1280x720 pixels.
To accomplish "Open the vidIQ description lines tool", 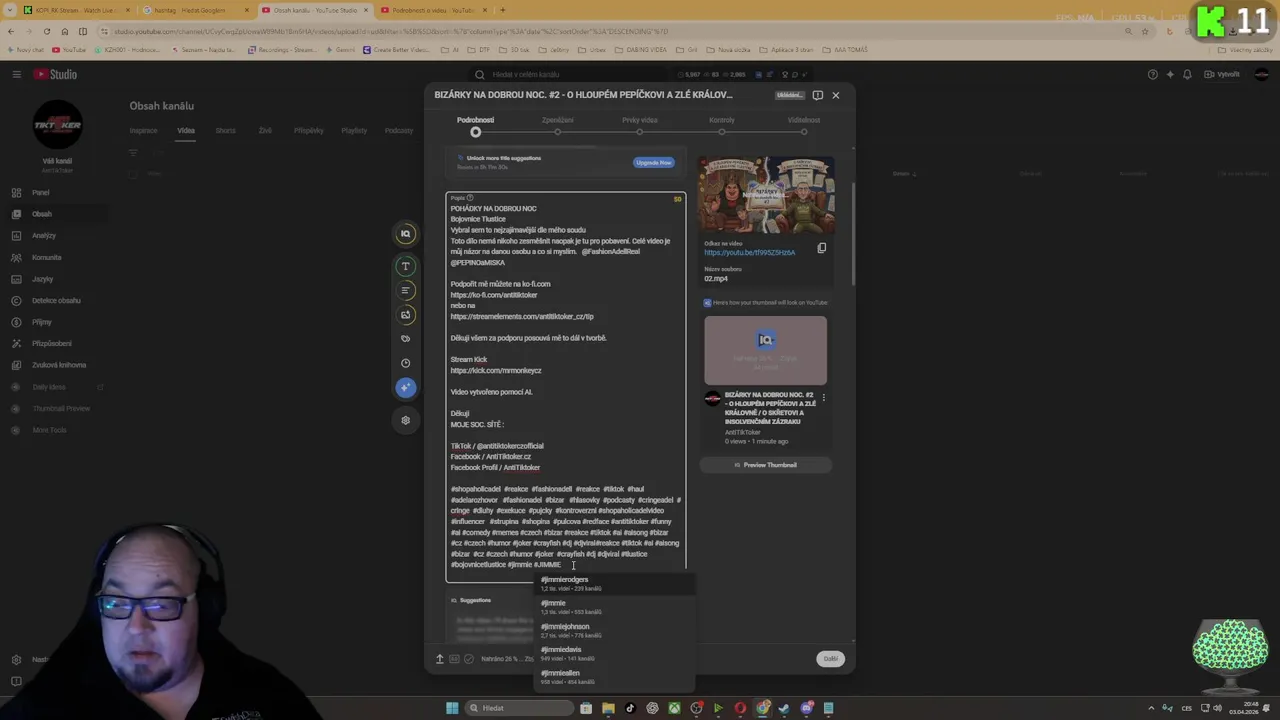I will click(x=405, y=290).
